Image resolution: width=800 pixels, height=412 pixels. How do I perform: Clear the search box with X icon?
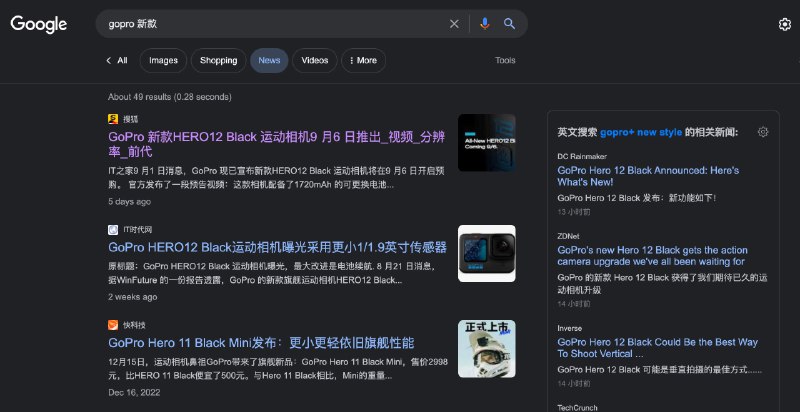[x=454, y=24]
